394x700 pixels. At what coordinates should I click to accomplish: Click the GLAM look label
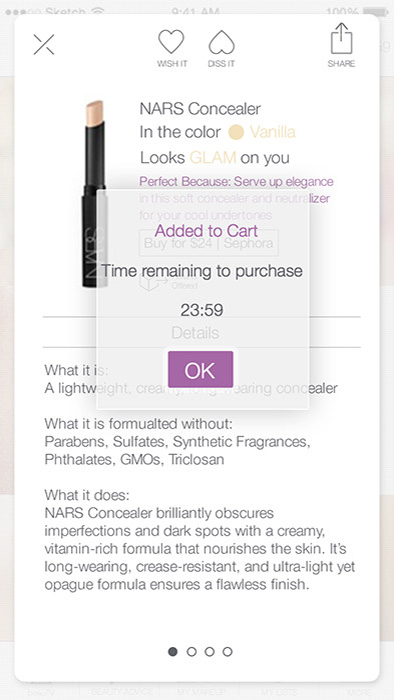click(213, 158)
